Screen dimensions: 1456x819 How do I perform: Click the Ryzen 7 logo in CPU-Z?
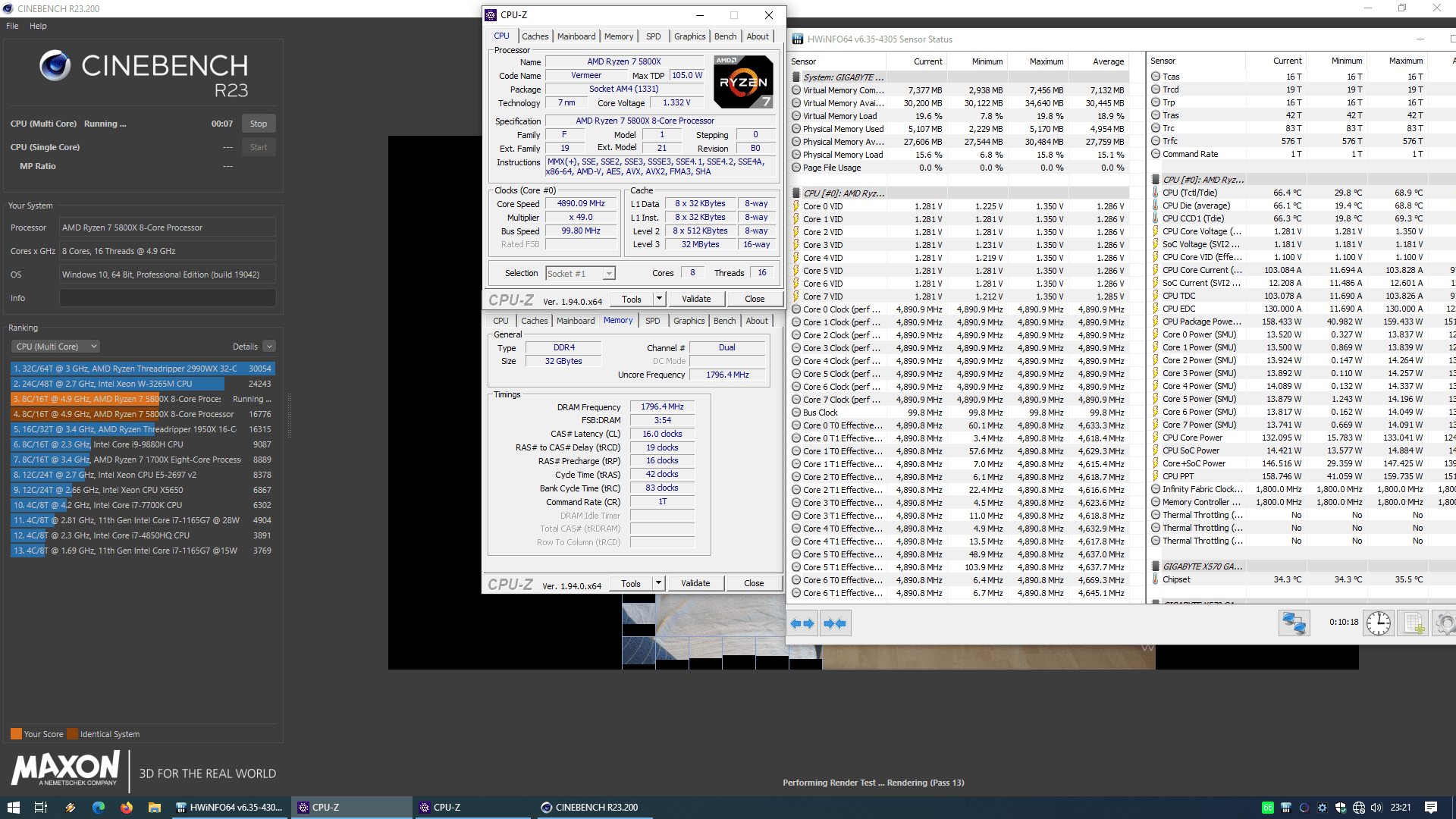click(x=743, y=81)
